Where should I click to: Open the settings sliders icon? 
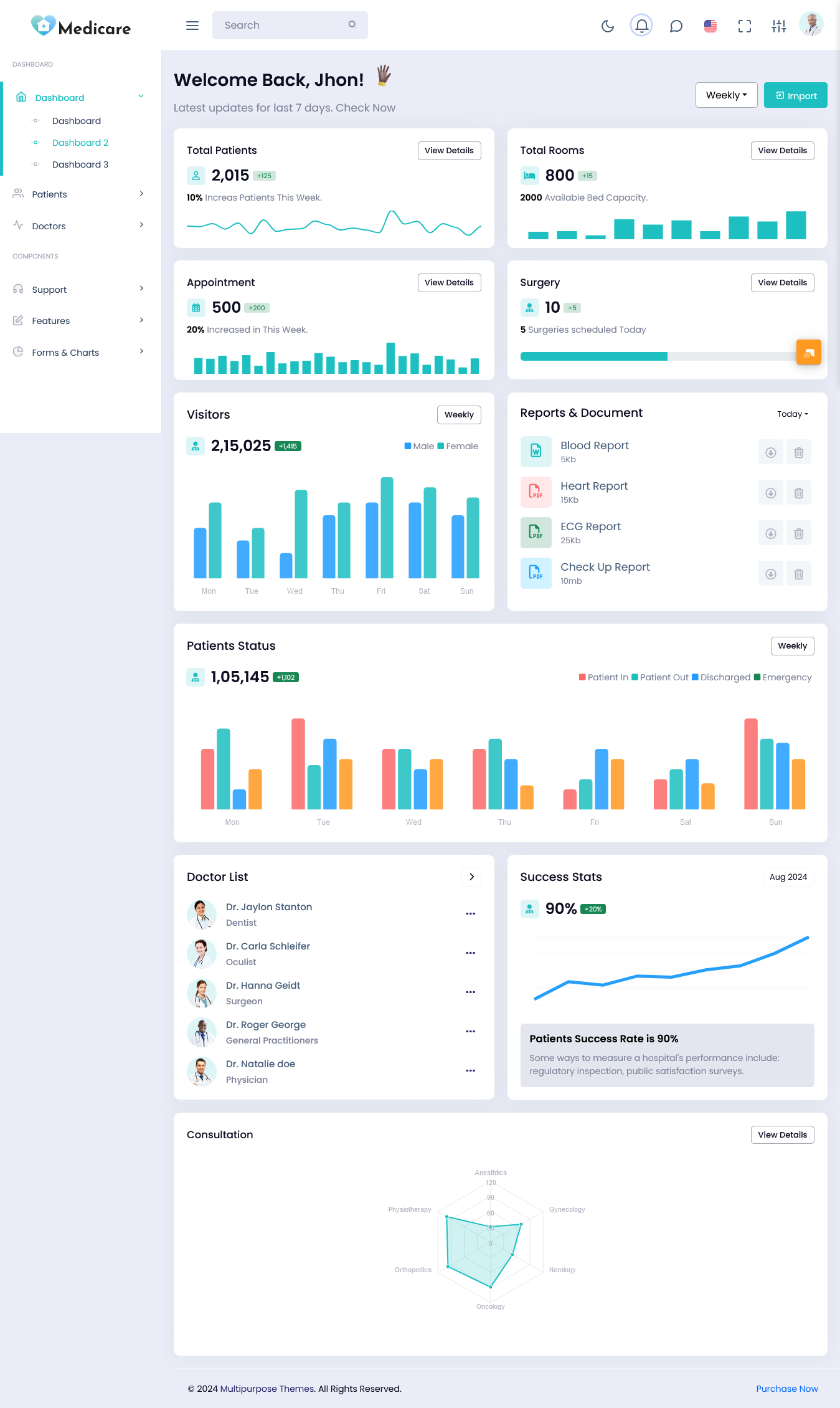coord(778,26)
